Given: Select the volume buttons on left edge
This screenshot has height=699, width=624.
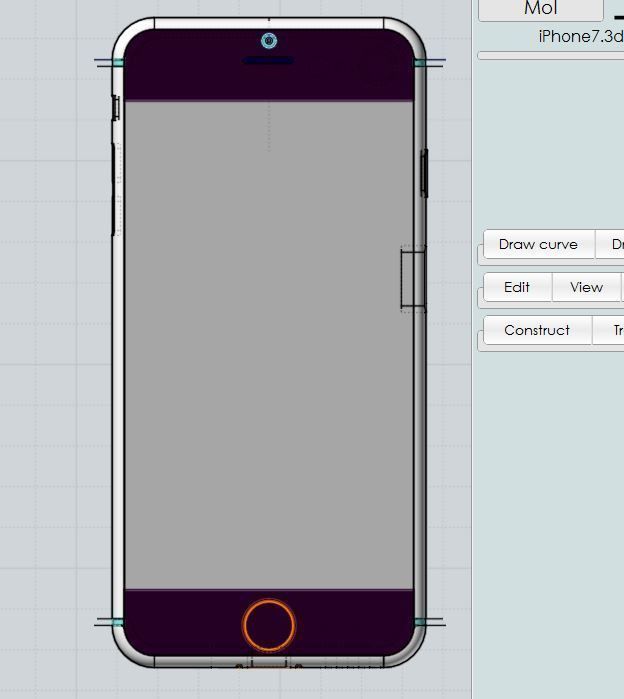Looking at the screenshot, I should click(114, 189).
